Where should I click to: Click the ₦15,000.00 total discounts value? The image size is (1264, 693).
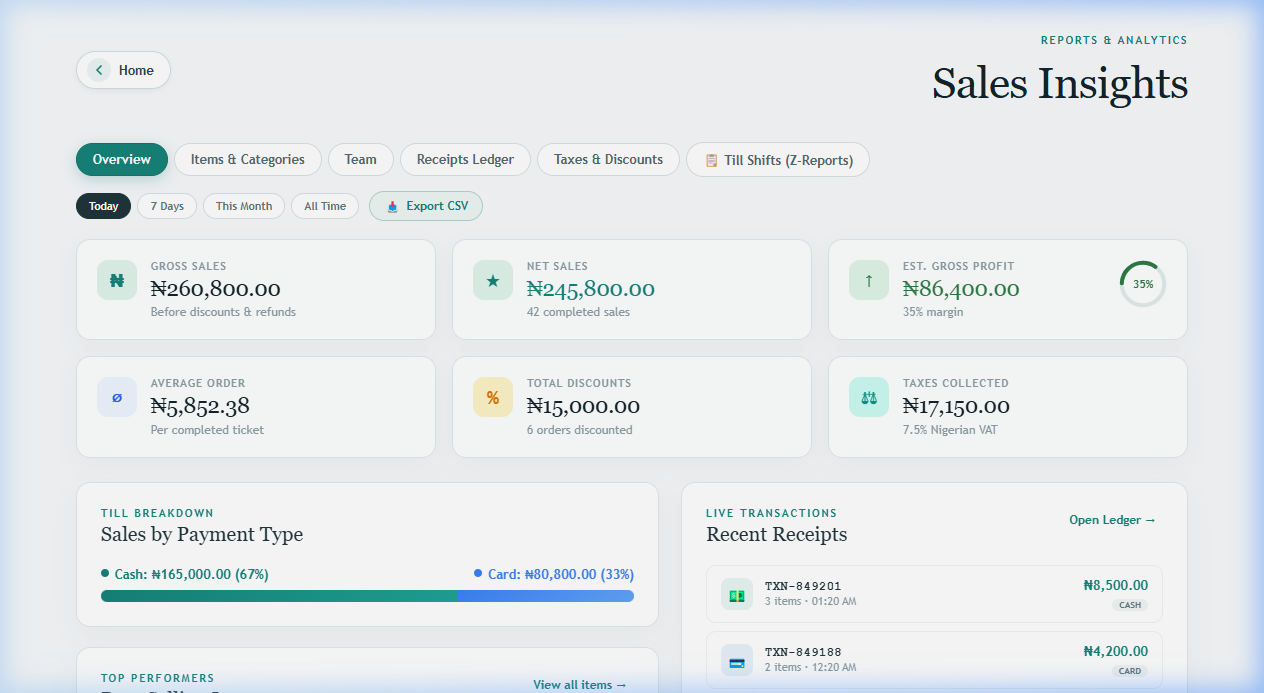583,406
